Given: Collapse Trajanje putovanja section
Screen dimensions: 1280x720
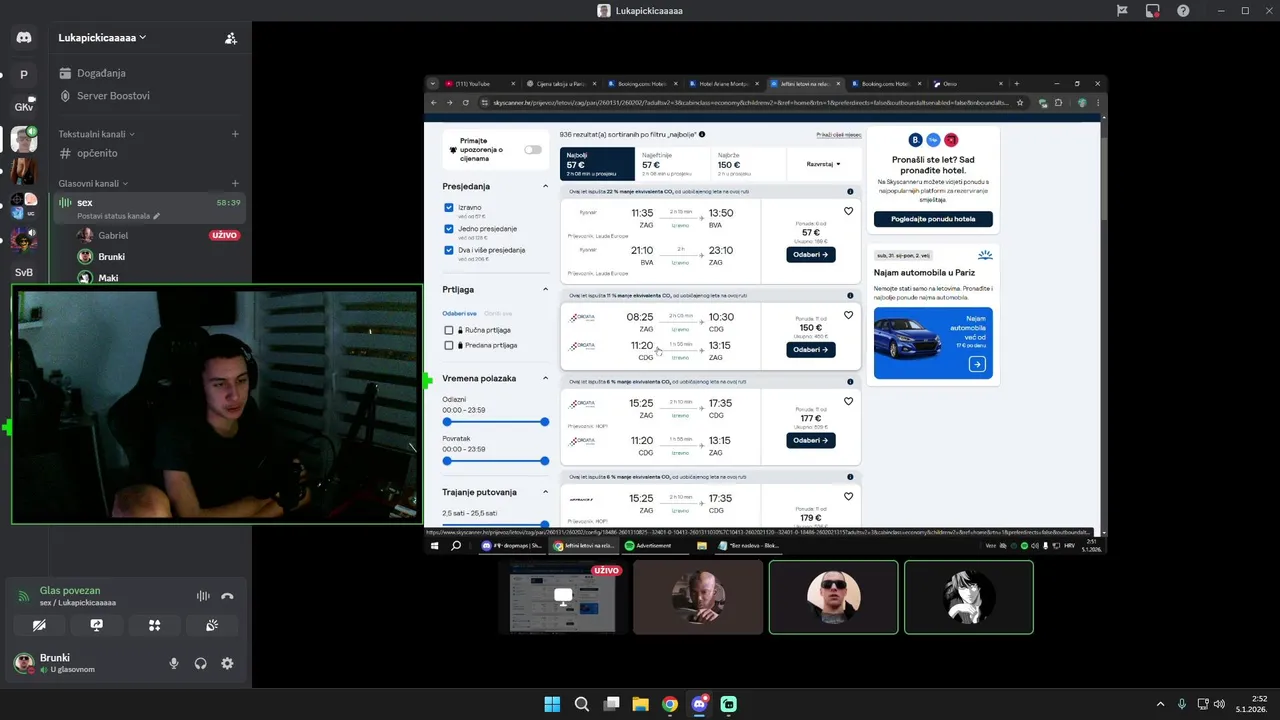Looking at the screenshot, I should point(545,492).
